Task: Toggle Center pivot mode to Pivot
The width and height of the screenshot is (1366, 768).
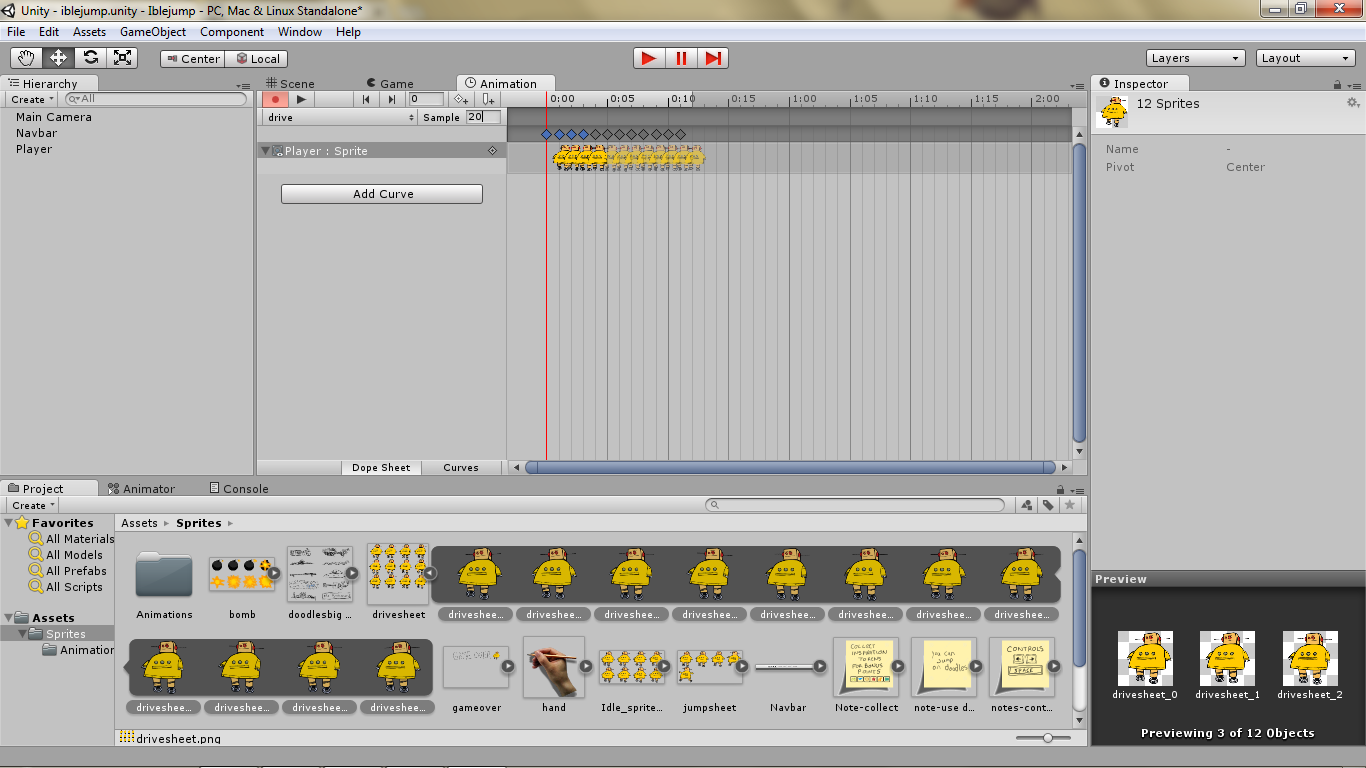Action: coord(191,58)
